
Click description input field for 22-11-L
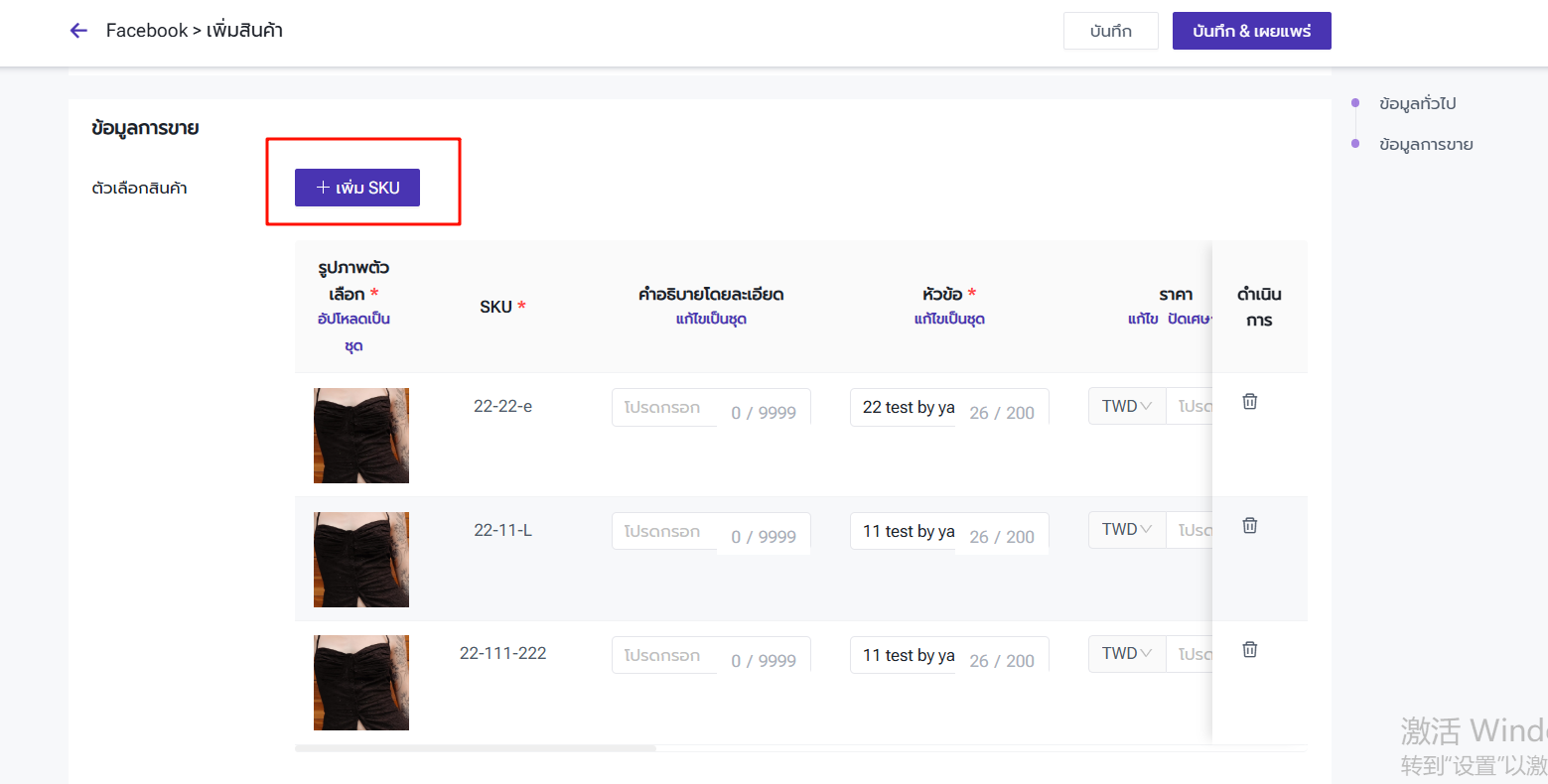[x=665, y=532]
